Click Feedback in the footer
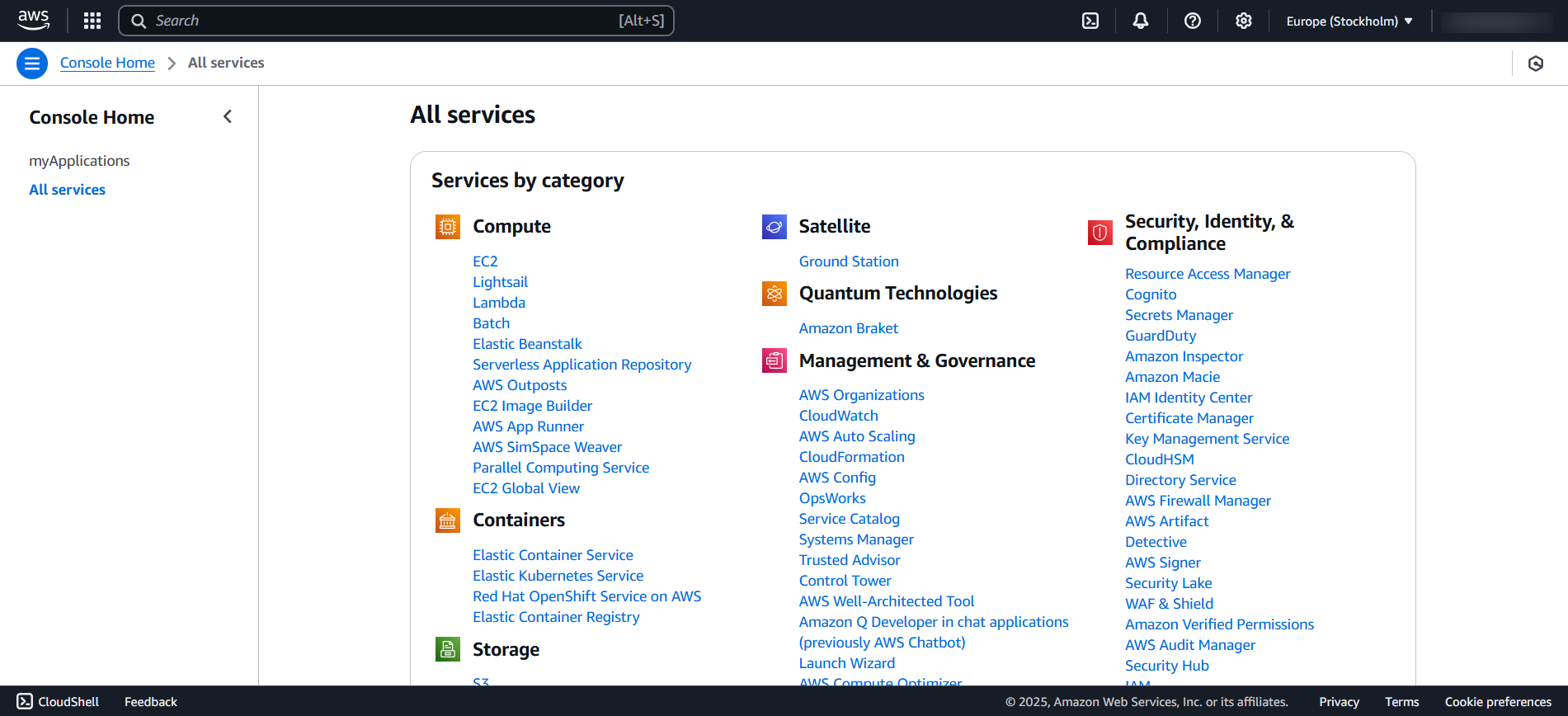 click(151, 702)
